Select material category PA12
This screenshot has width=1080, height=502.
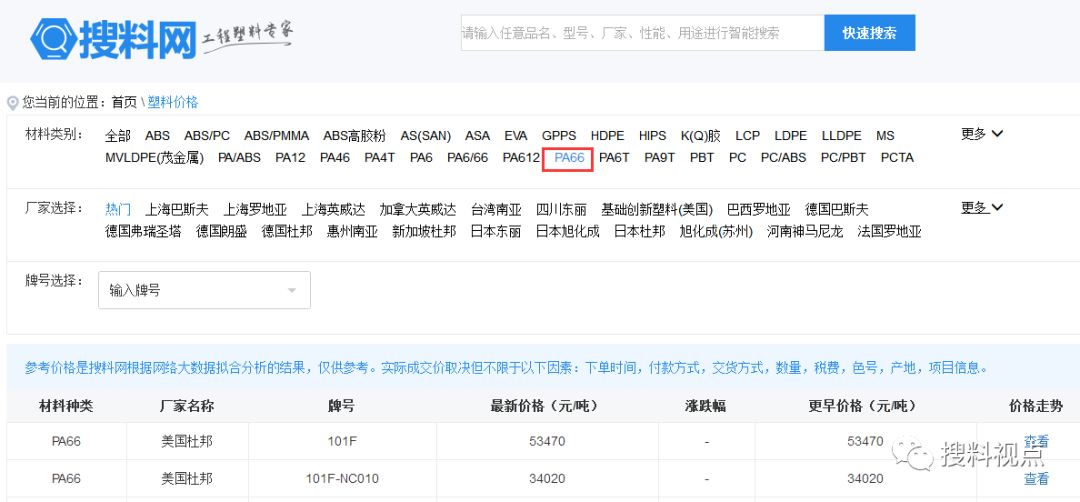(290, 158)
